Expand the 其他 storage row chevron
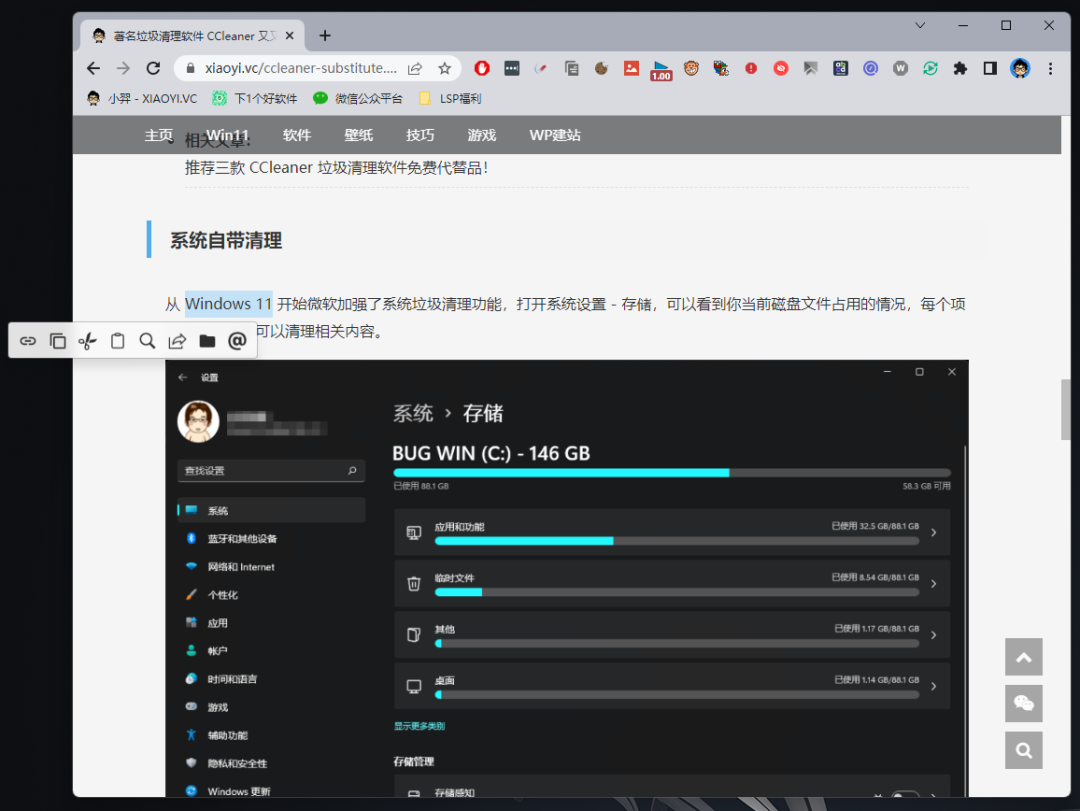 tap(933, 635)
